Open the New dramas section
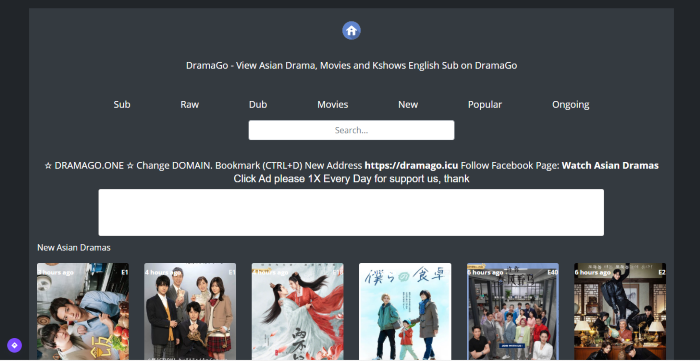 pyautogui.click(x=408, y=104)
